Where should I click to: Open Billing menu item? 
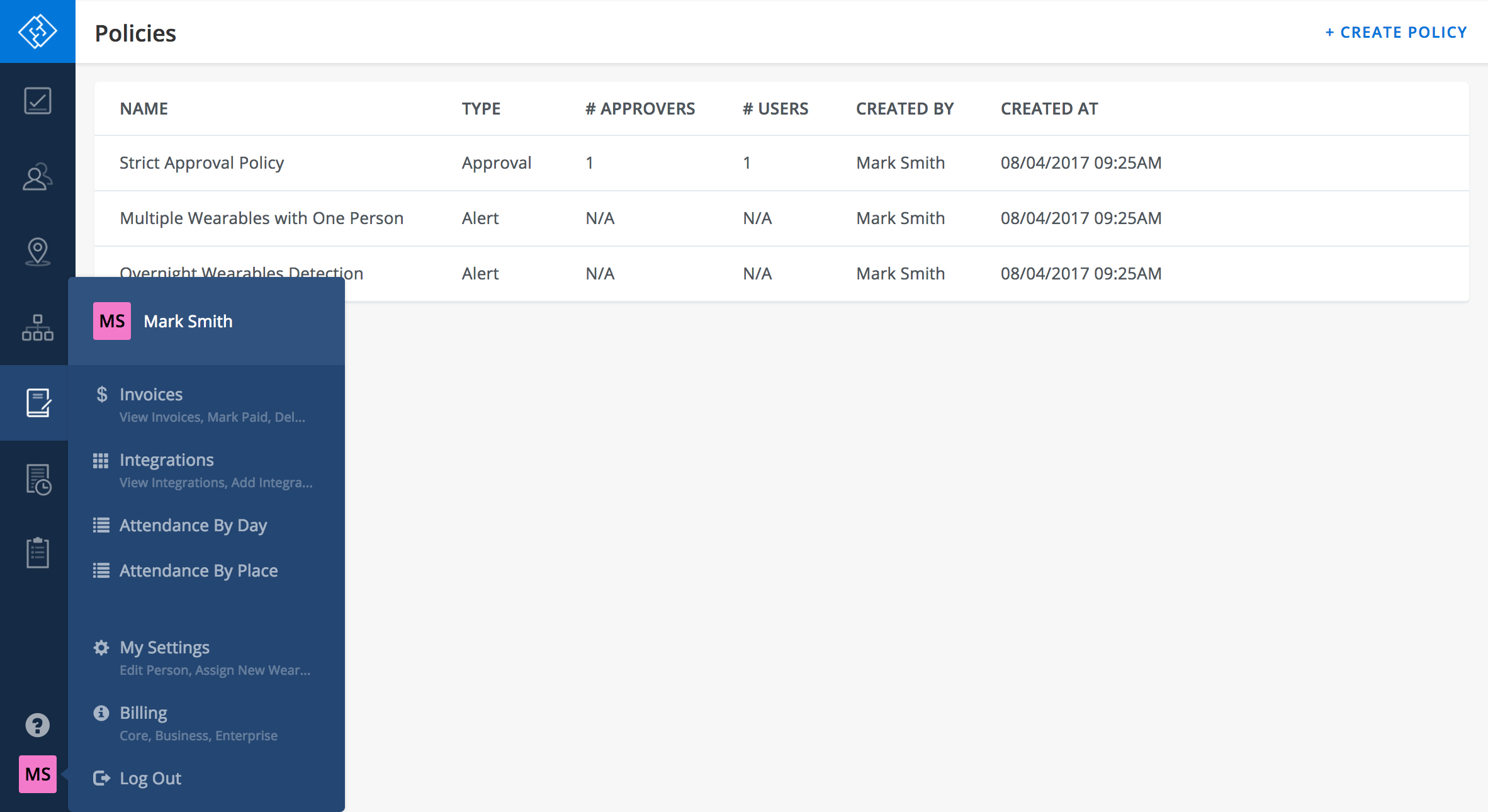pyautogui.click(x=144, y=713)
